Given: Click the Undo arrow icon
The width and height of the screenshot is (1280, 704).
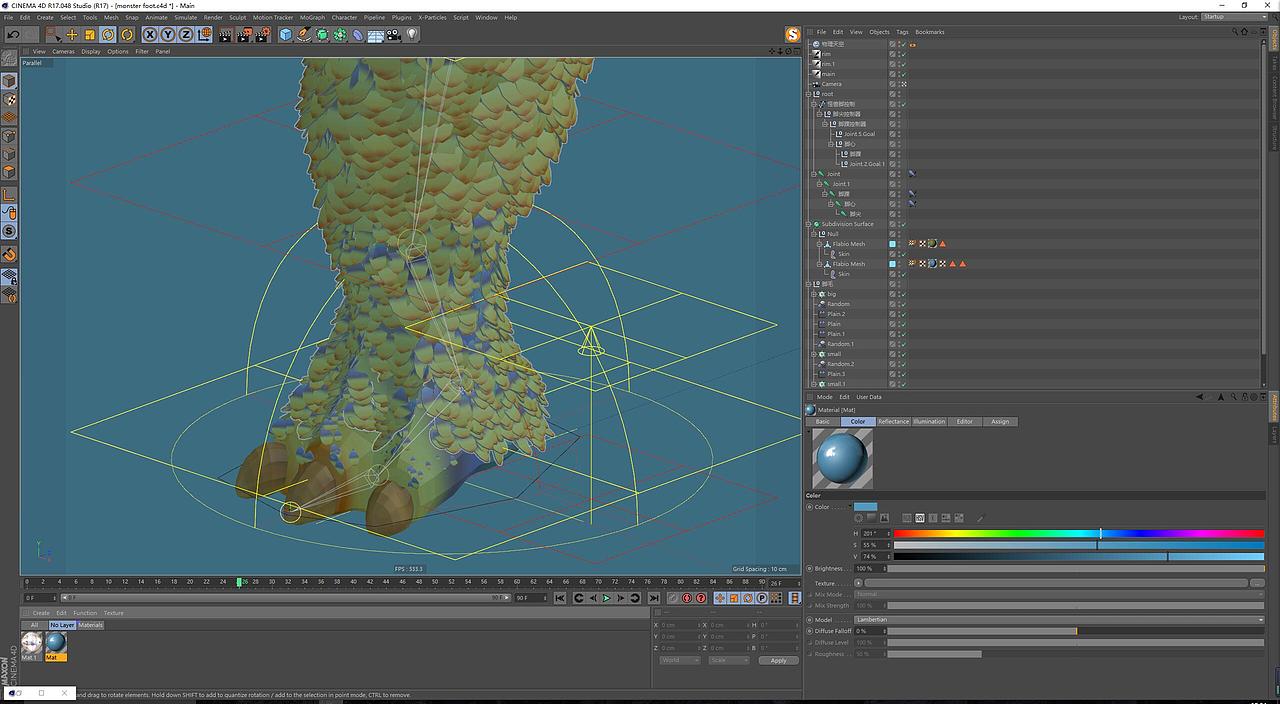Looking at the screenshot, I should point(13,35).
